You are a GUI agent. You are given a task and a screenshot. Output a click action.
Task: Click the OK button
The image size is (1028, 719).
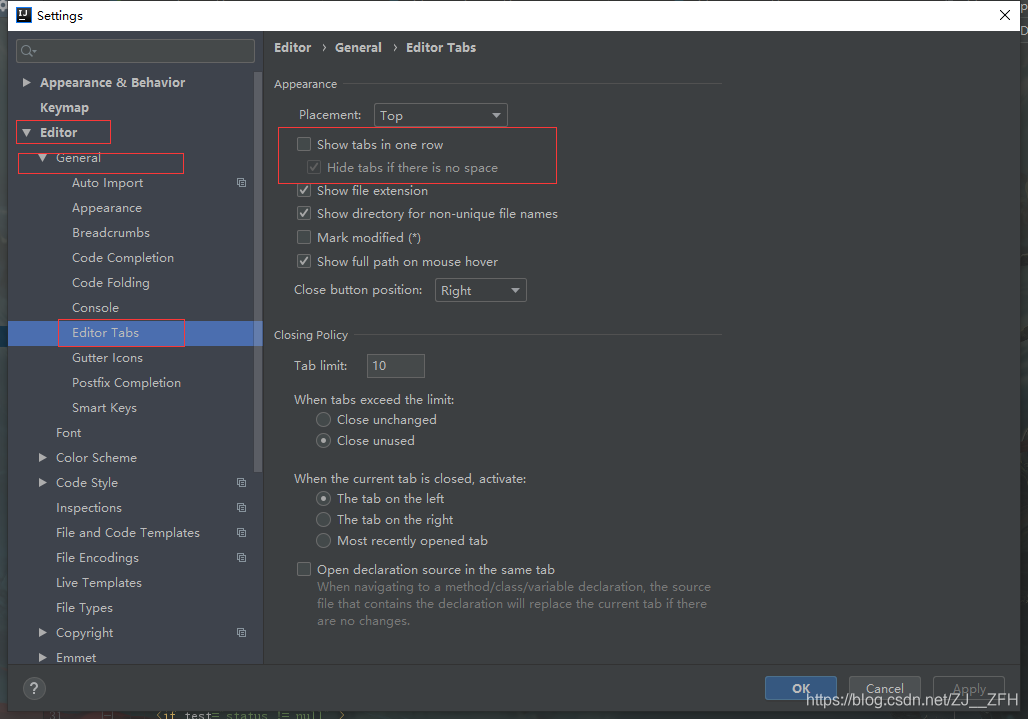801,688
